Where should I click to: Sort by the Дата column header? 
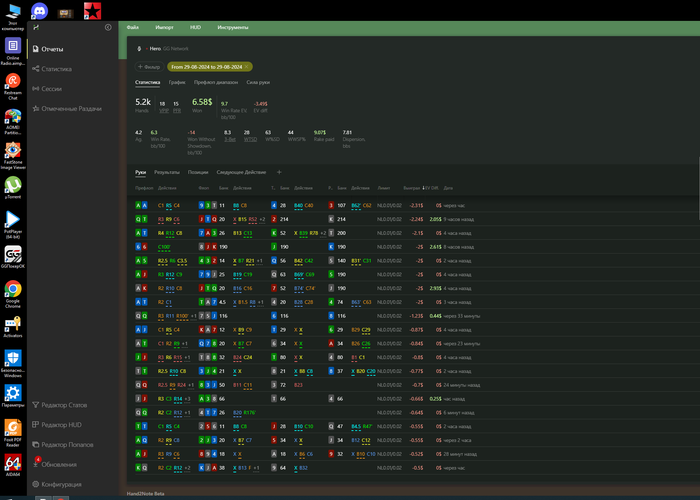[448, 188]
